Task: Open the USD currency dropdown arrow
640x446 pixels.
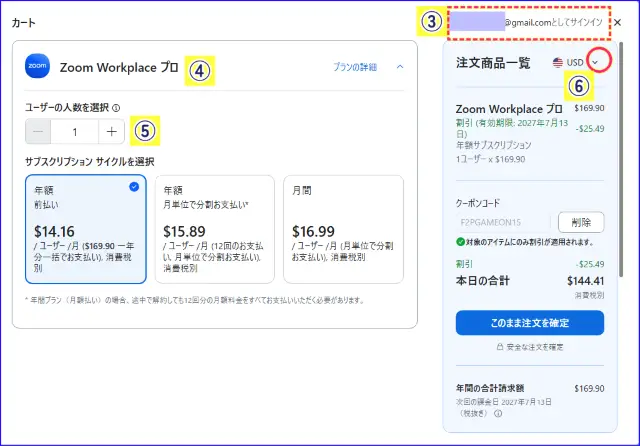Action: [595, 62]
